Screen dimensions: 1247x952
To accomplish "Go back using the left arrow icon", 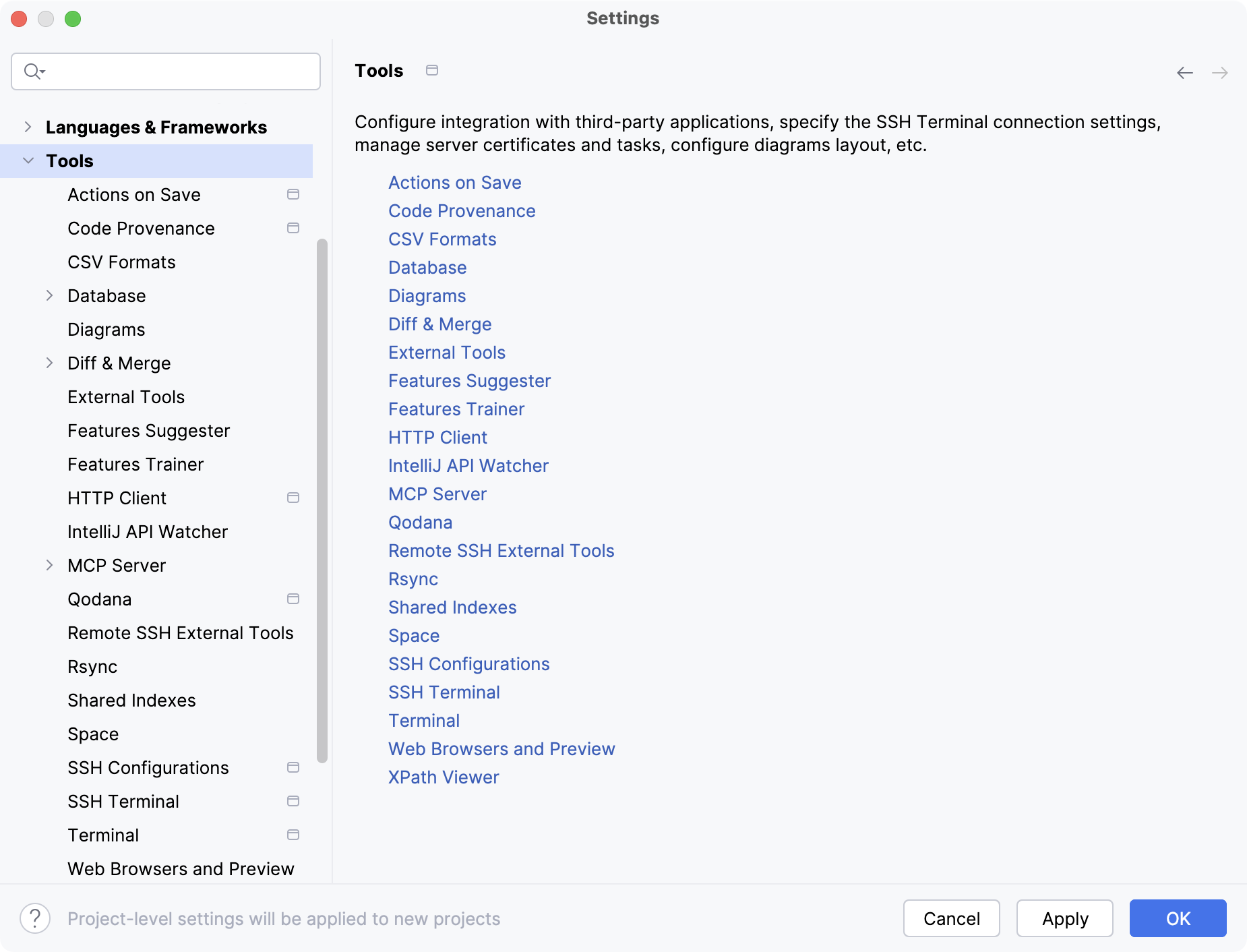I will point(1184,73).
